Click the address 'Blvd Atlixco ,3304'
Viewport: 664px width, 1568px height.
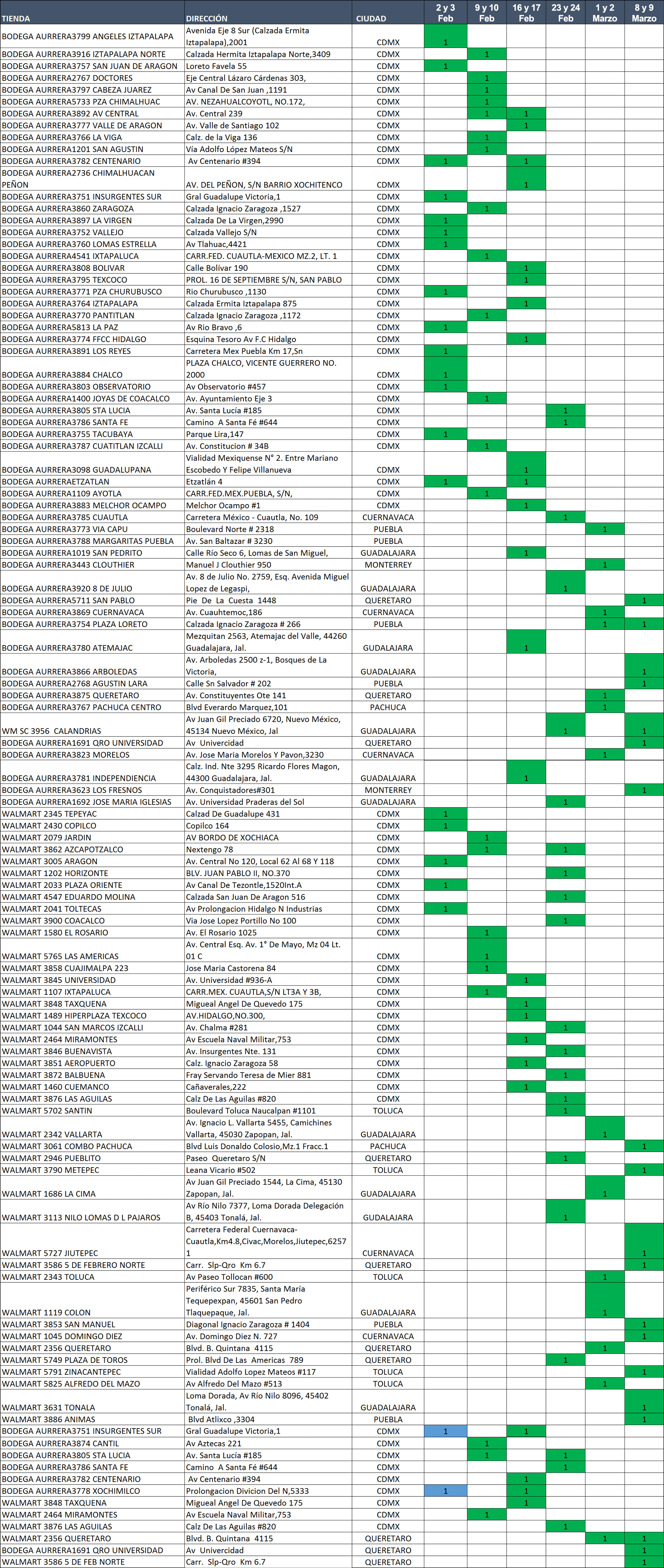click(x=222, y=1419)
